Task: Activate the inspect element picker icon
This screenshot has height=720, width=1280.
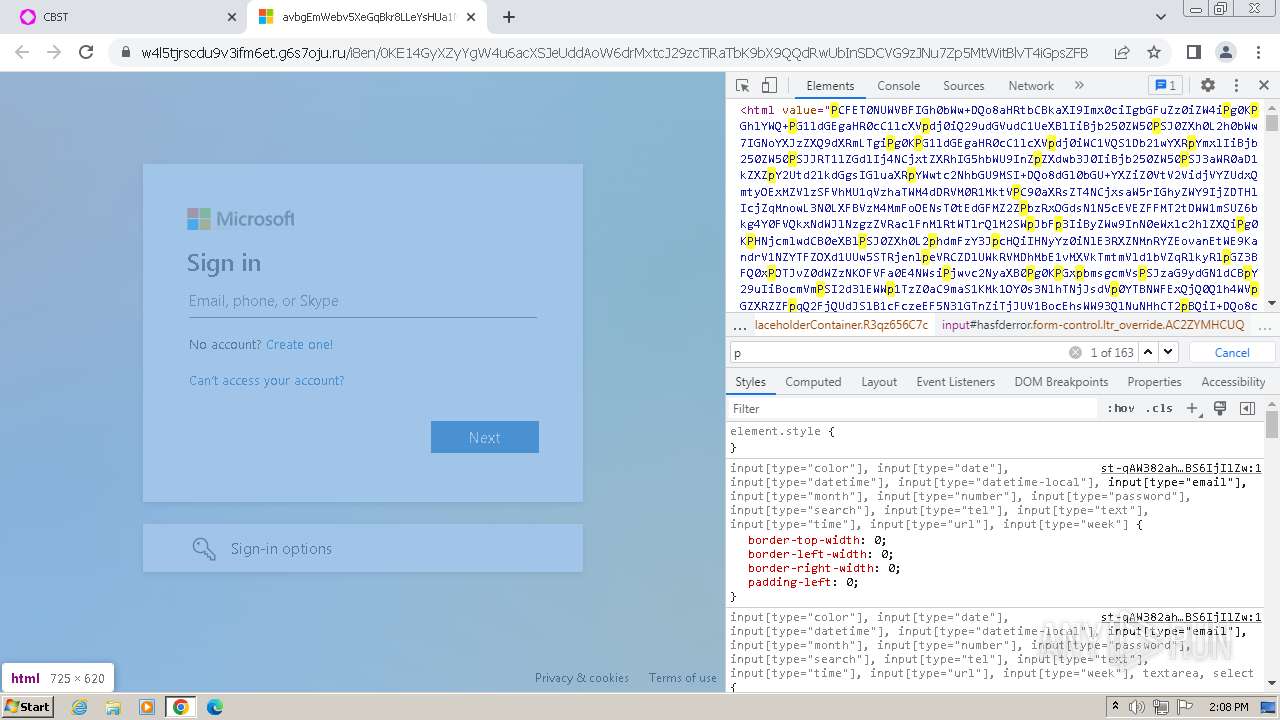Action: coord(742,86)
